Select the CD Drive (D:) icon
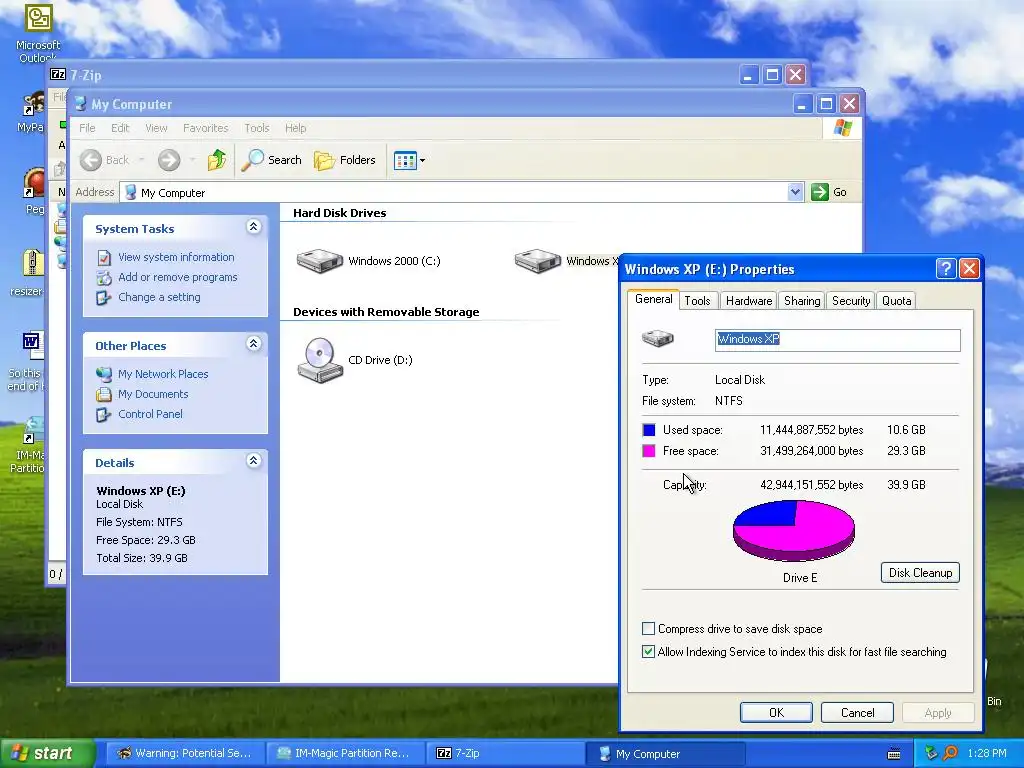 point(320,360)
